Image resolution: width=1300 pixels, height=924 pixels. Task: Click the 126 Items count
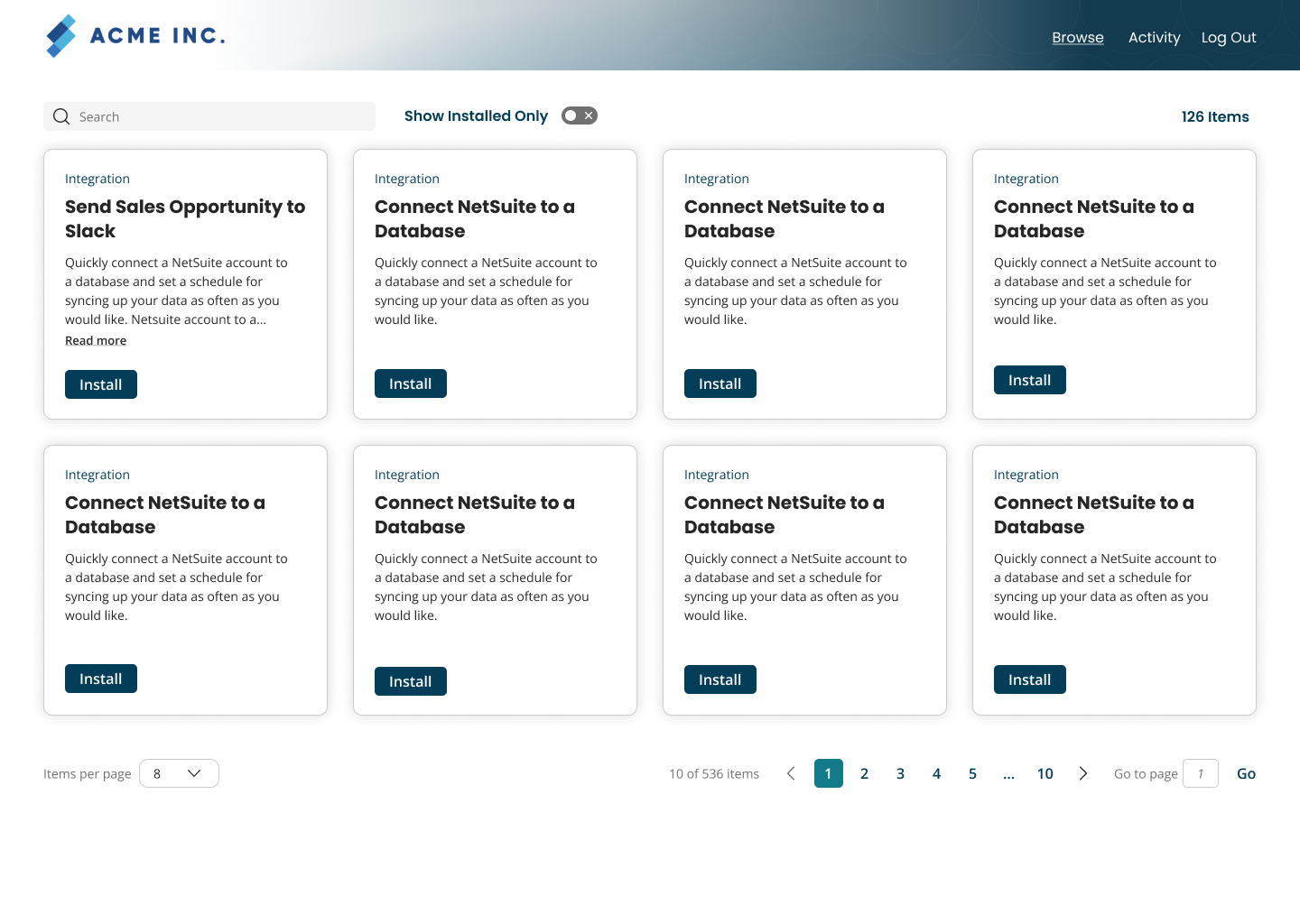pos(1215,116)
